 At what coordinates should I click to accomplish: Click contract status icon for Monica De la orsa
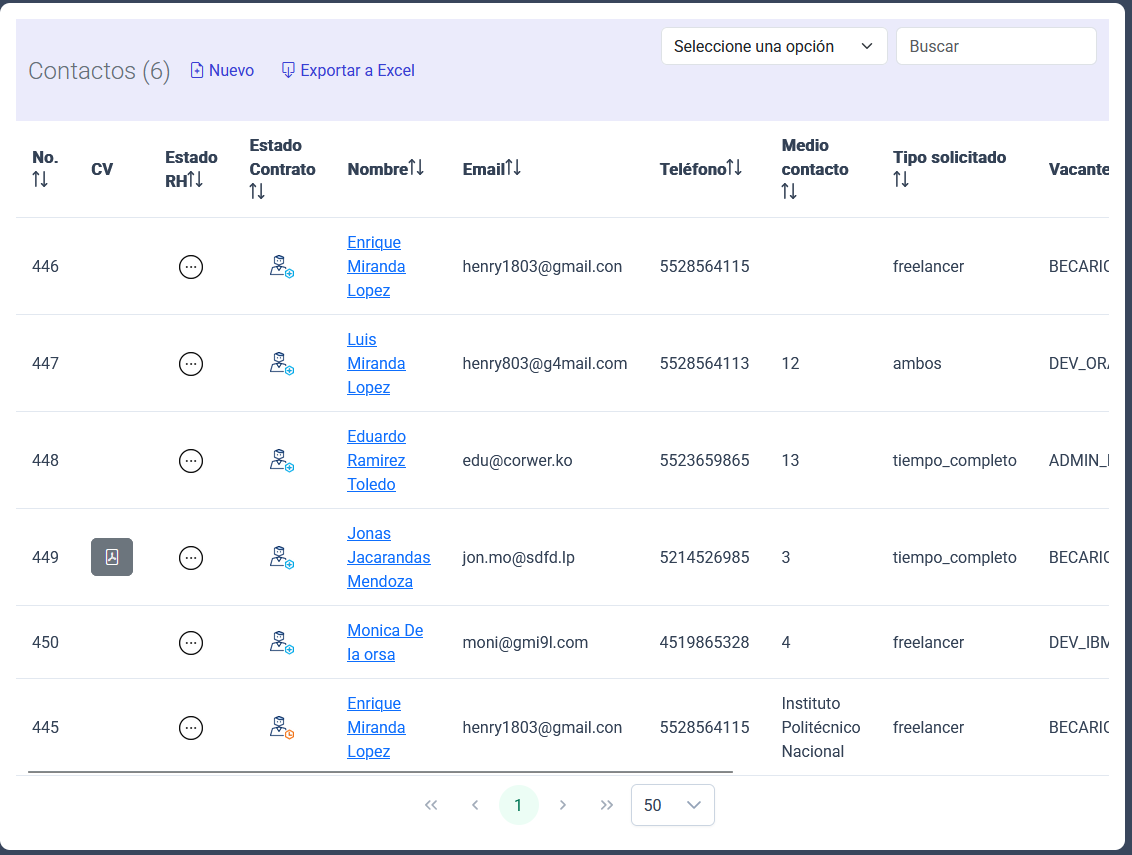pos(281,643)
